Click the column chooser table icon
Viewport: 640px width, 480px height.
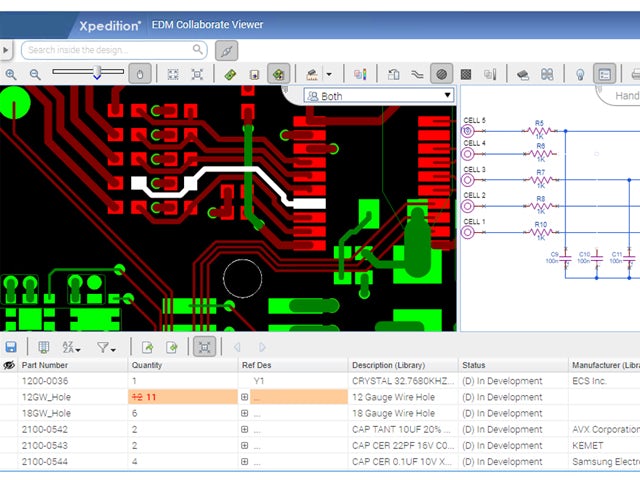(43, 347)
